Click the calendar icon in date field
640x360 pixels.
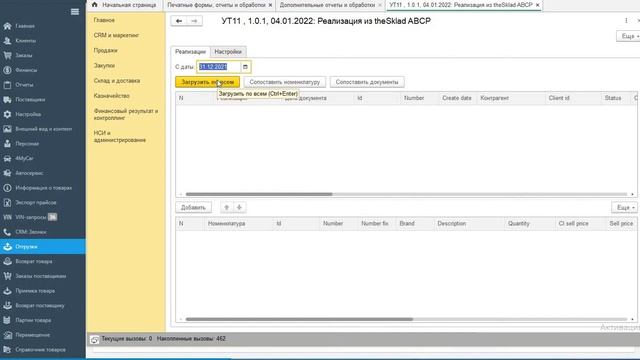245,67
